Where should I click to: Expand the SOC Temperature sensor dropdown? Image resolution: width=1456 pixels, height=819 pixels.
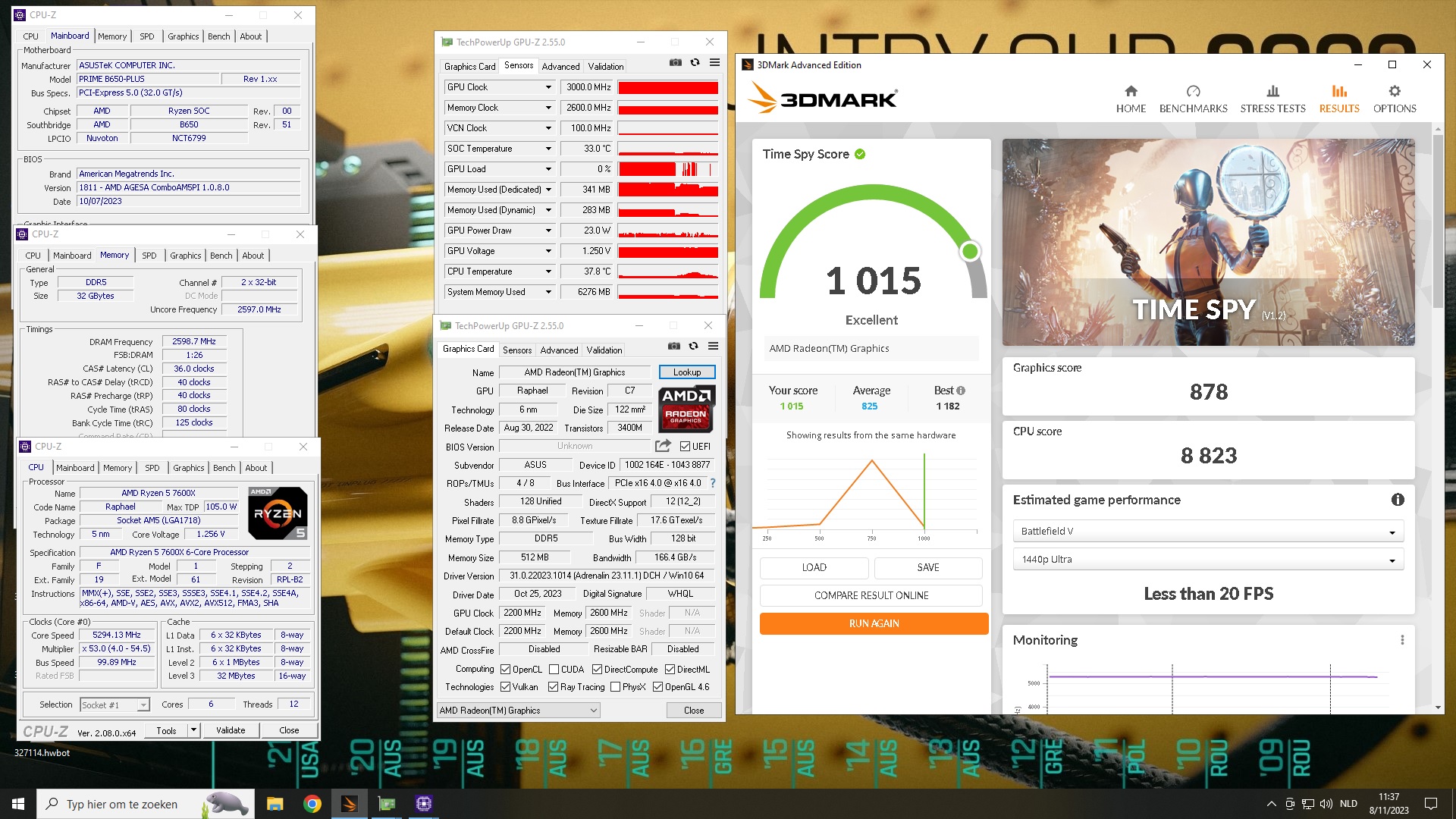(x=548, y=149)
